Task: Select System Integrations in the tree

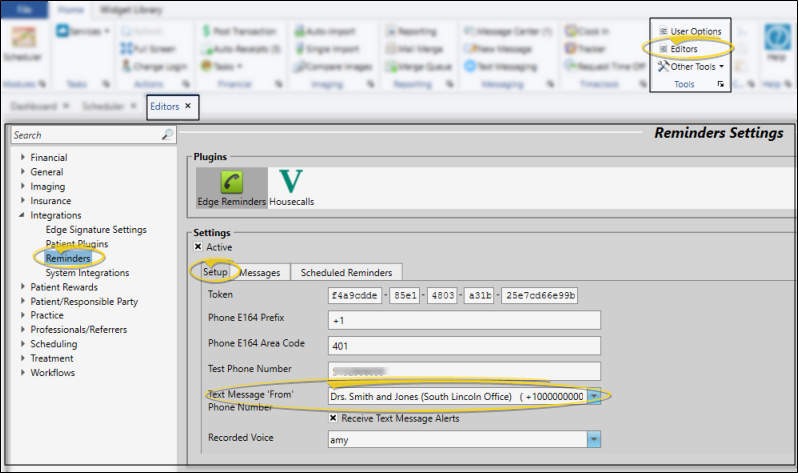Action: tap(87, 273)
